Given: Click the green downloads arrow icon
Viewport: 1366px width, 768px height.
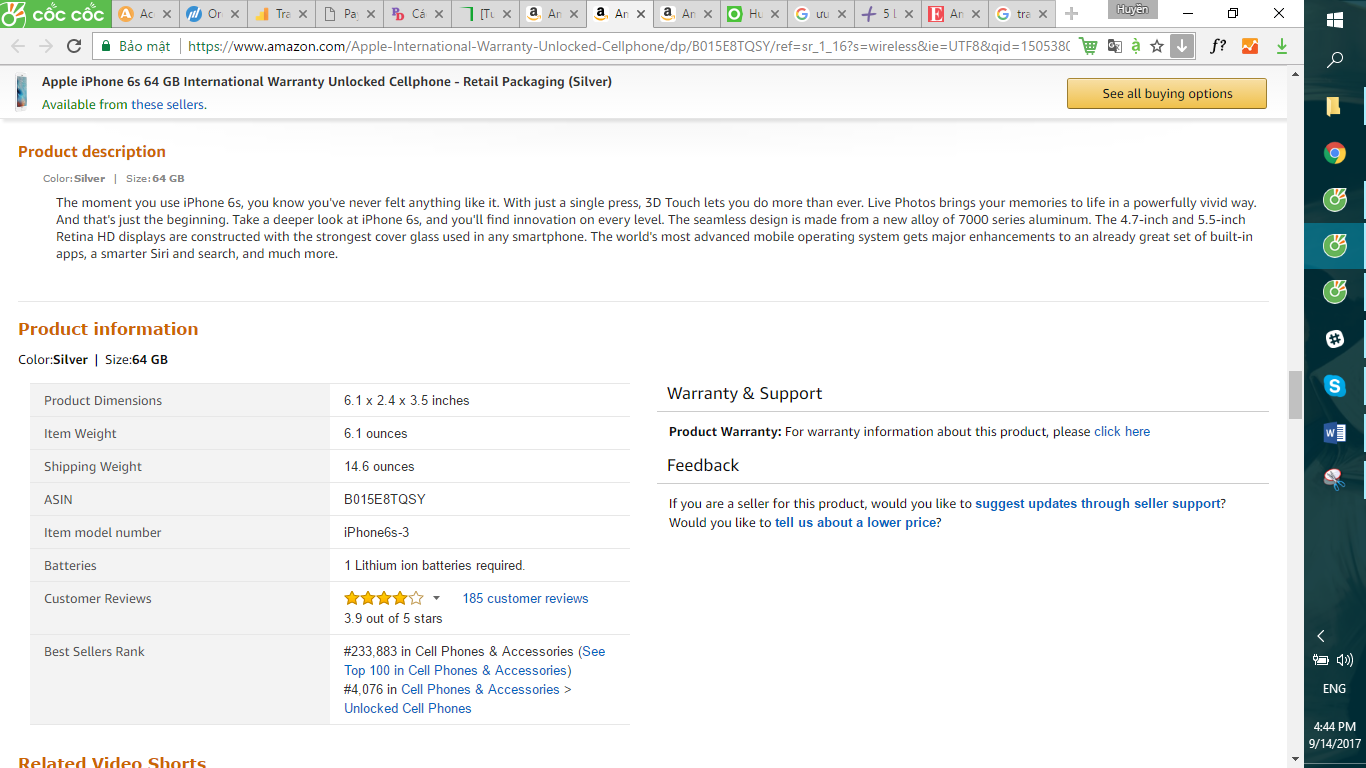Looking at the screenshot, I should coord(1282,46).
